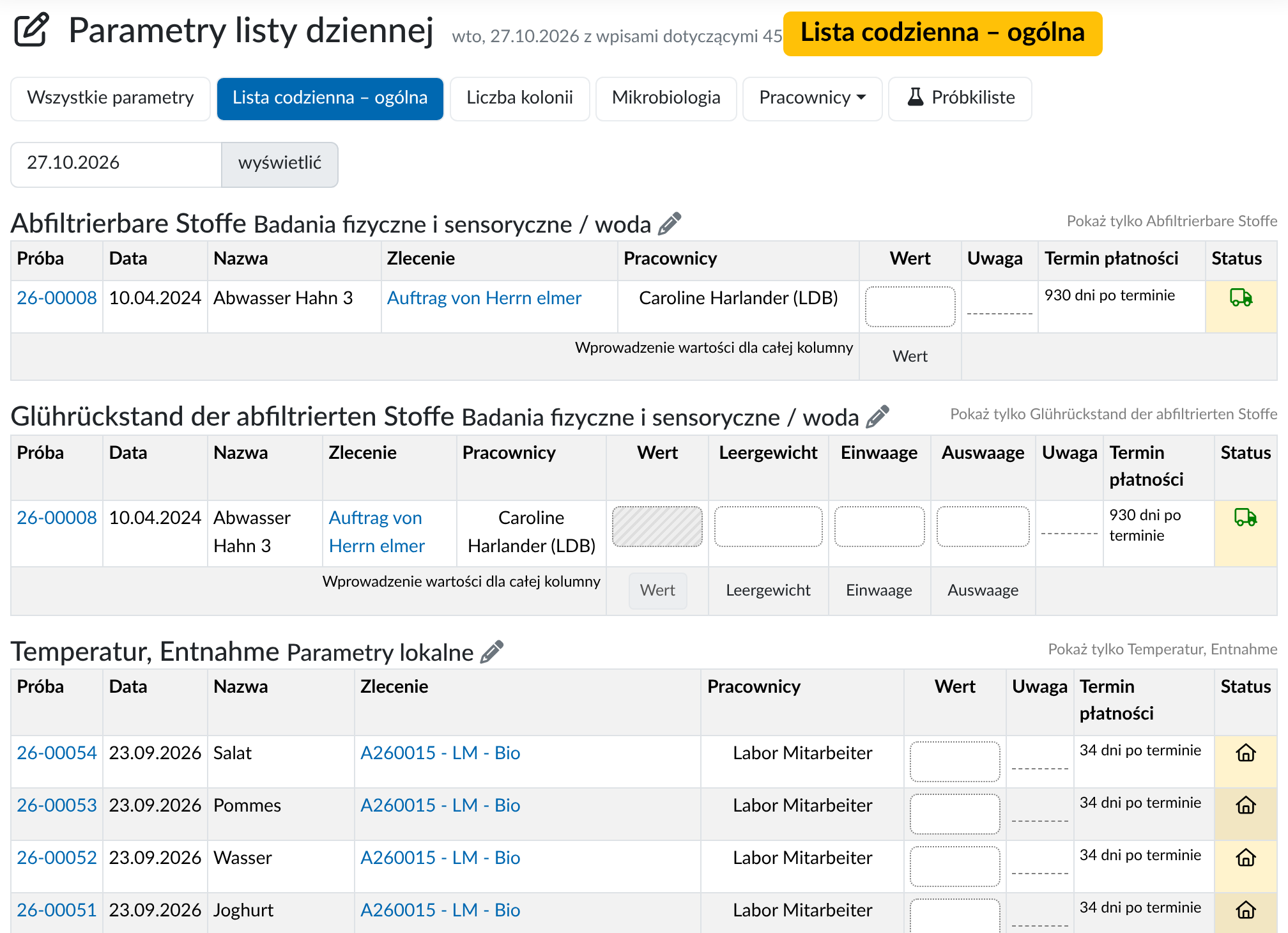Click house status icon for sample 26-00051
Screen dimensions: 1288x933
[1246, 910]
